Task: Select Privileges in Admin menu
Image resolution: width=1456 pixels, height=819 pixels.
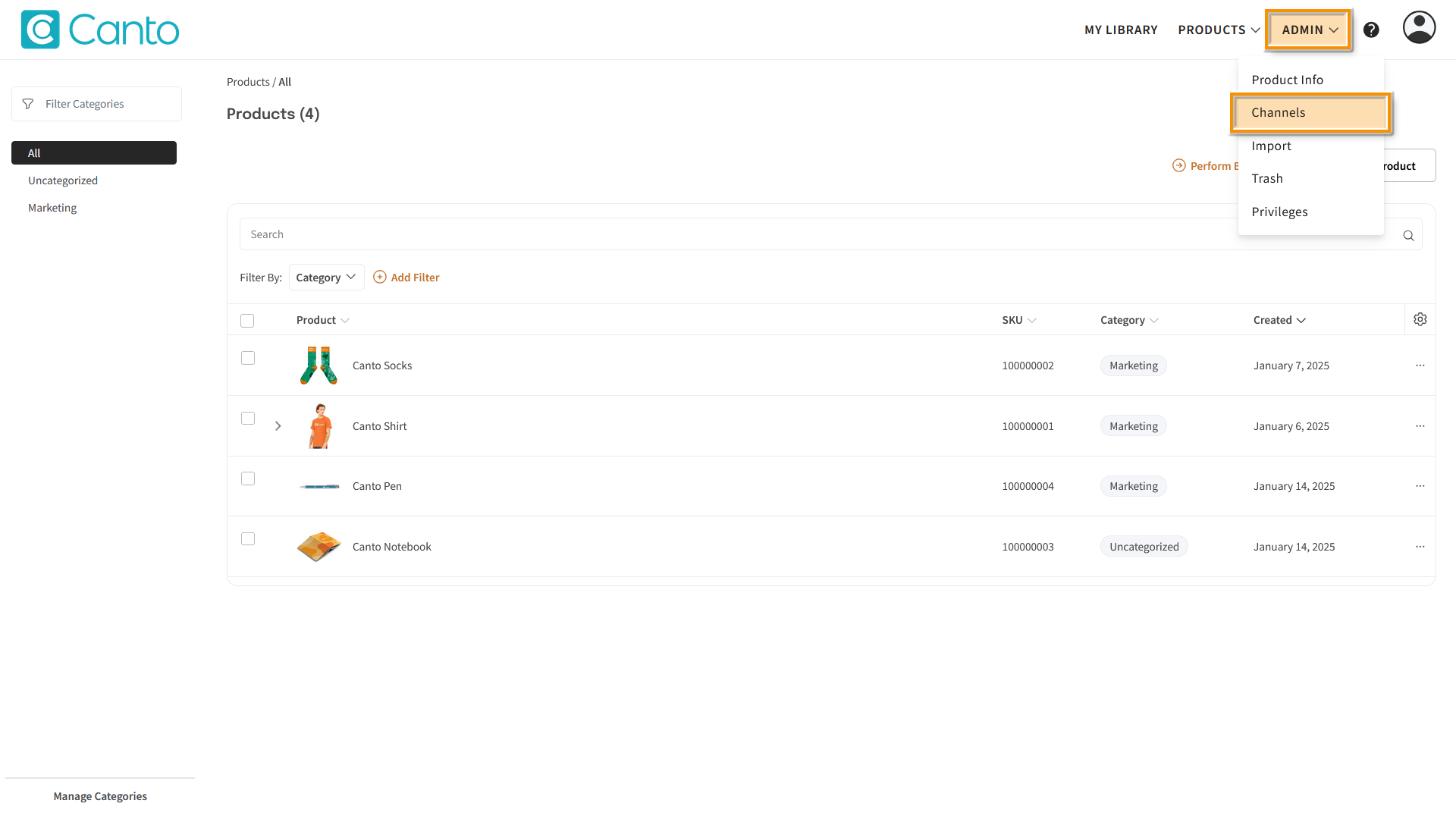Action: [1279, 212]
